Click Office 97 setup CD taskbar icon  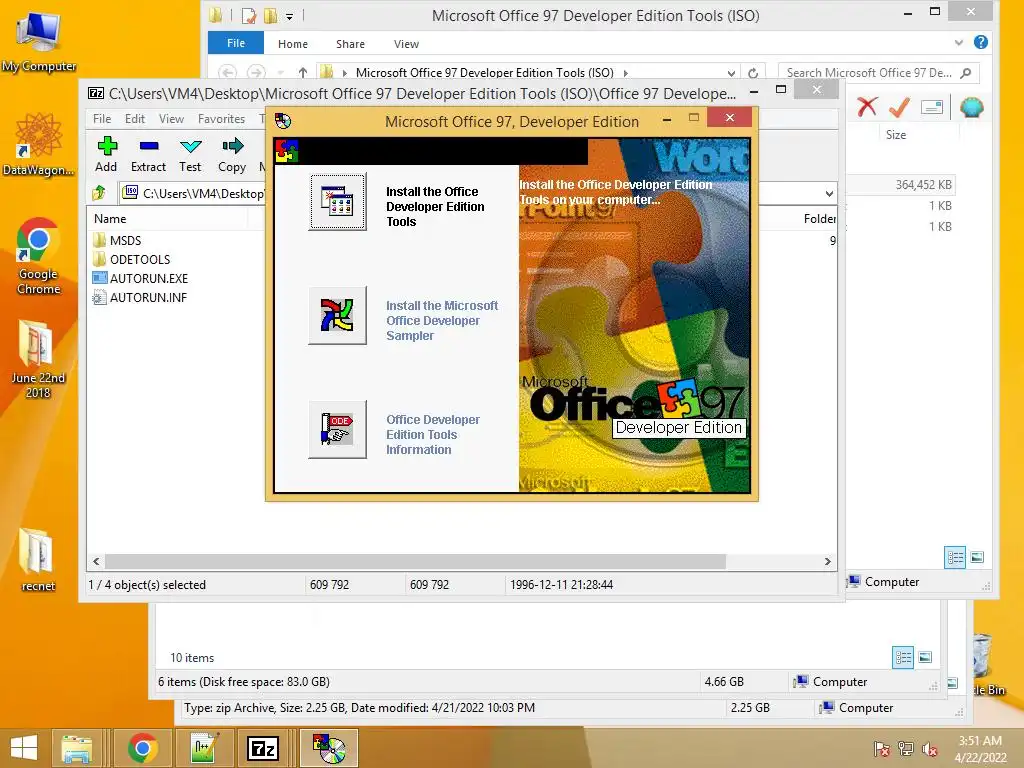point(328,748)
